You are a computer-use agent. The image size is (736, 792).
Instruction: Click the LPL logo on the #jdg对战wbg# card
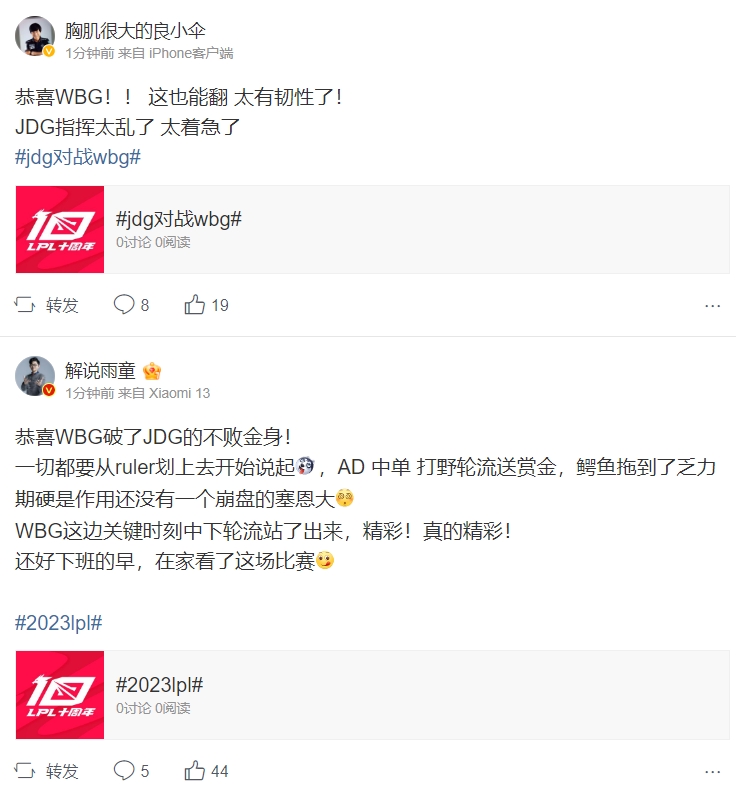click(x=60, y=229)
